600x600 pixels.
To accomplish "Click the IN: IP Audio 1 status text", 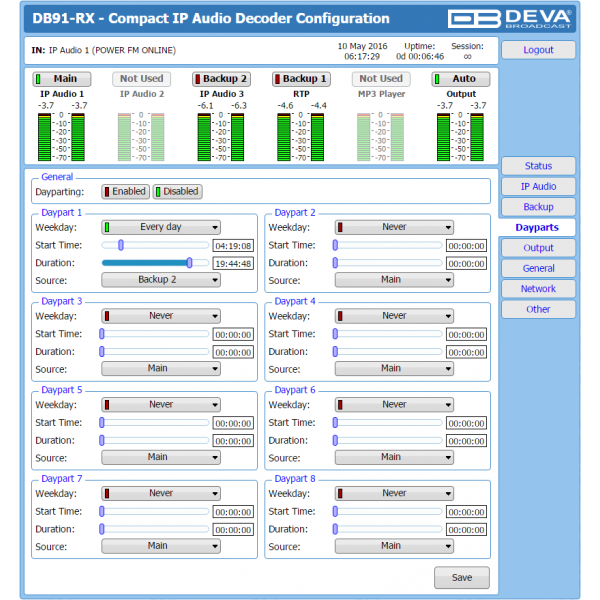I will coord(104,51).
